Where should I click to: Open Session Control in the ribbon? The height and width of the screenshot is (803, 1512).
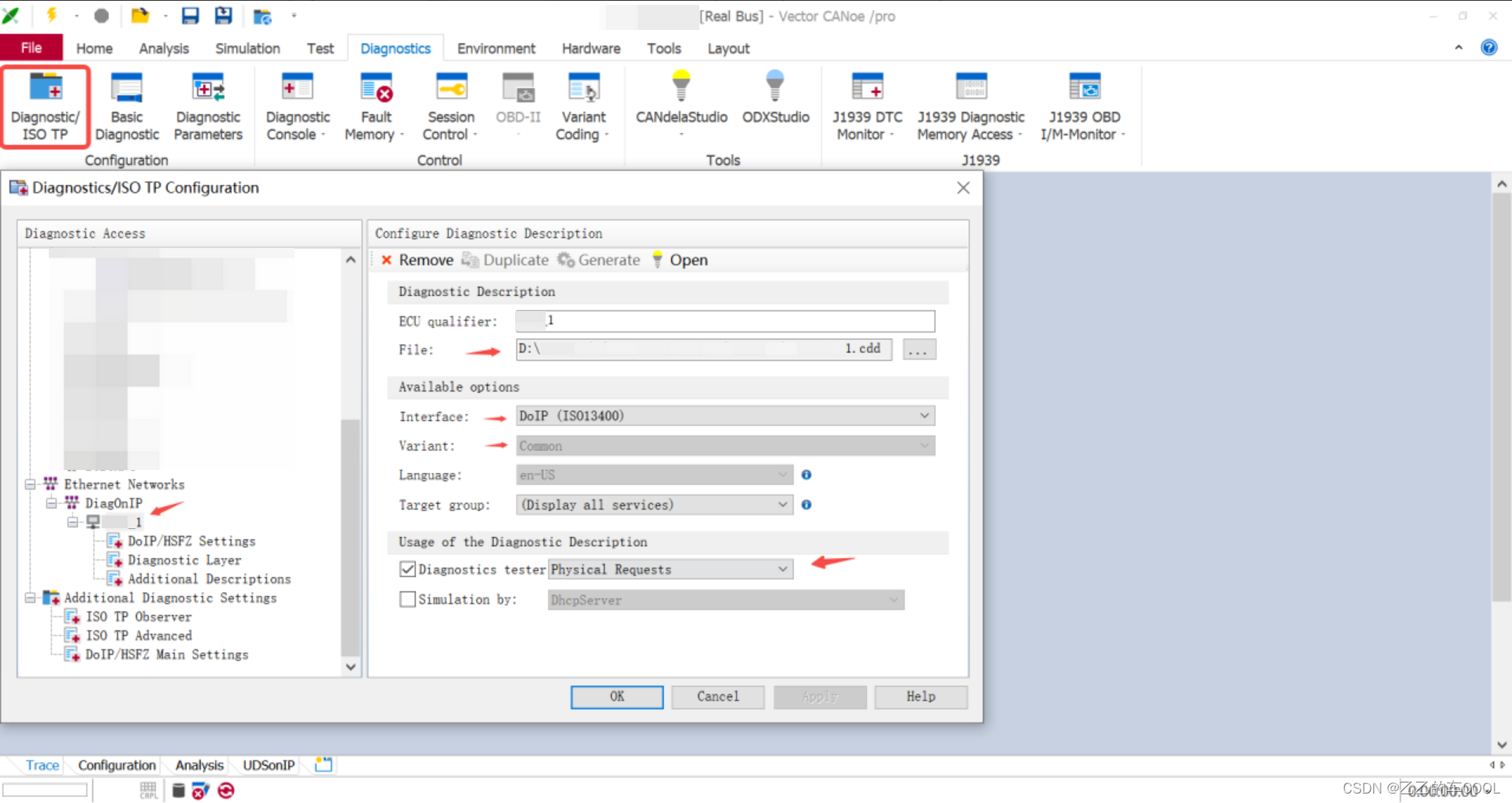coord(451,106)
